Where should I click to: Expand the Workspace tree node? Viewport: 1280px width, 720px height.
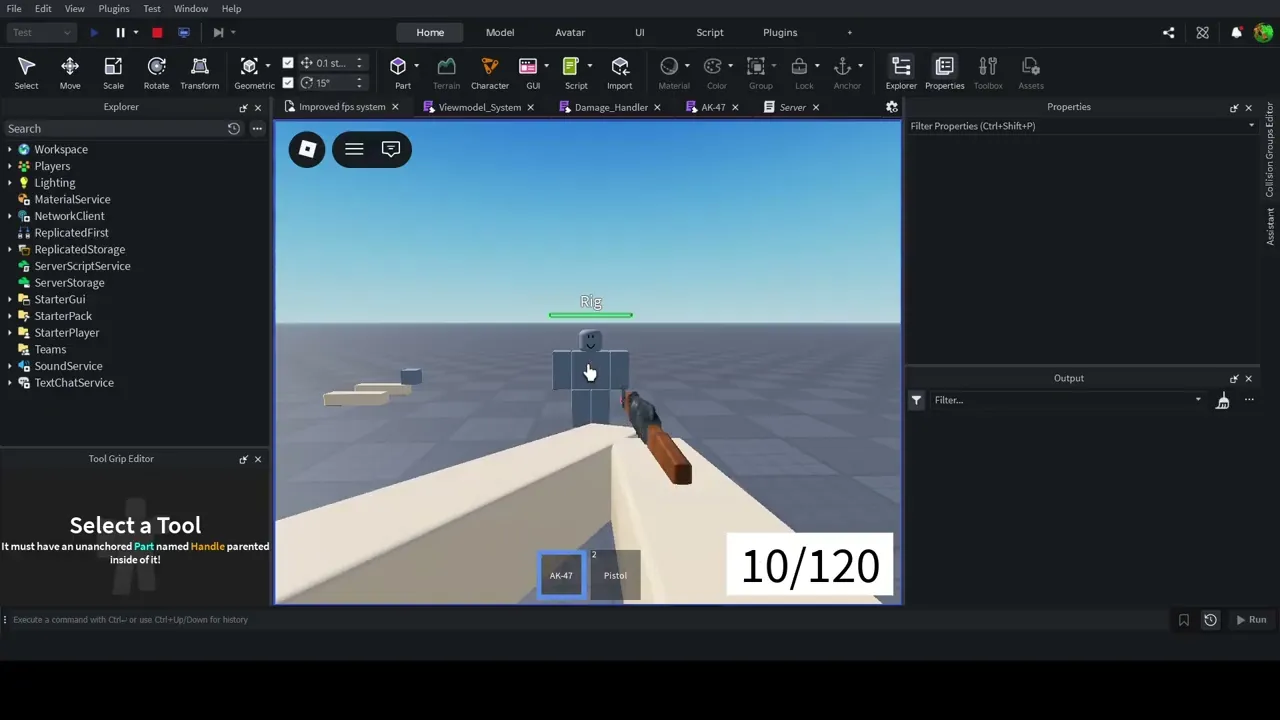coord(10,149)
